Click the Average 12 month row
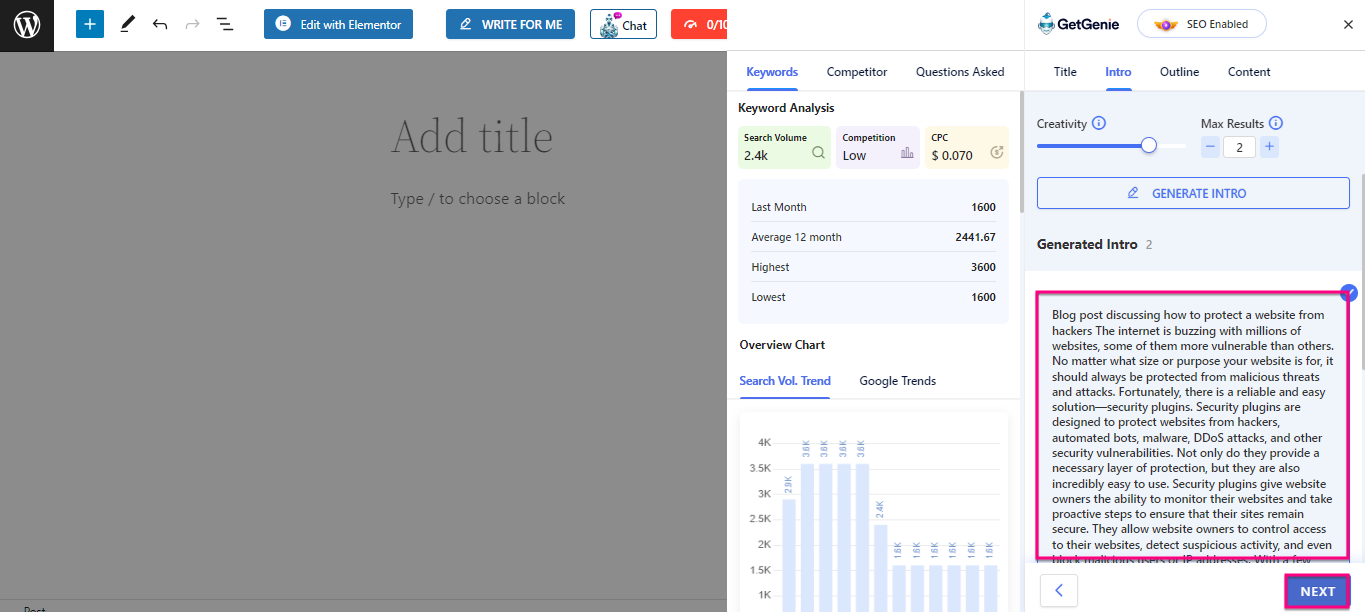The height and width of the screenshot is (612, 1365). (x=873, y=237)
